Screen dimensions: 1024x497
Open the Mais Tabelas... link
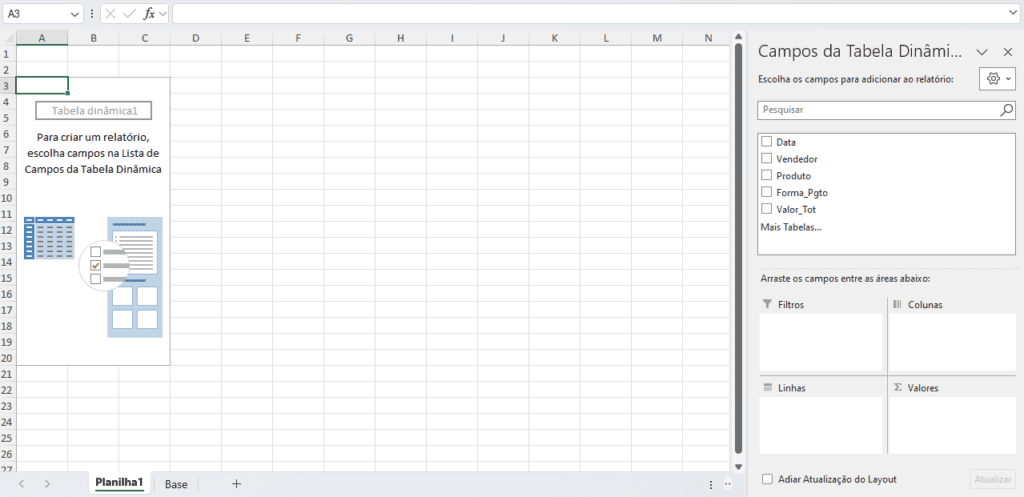click(x=791, y=227)
